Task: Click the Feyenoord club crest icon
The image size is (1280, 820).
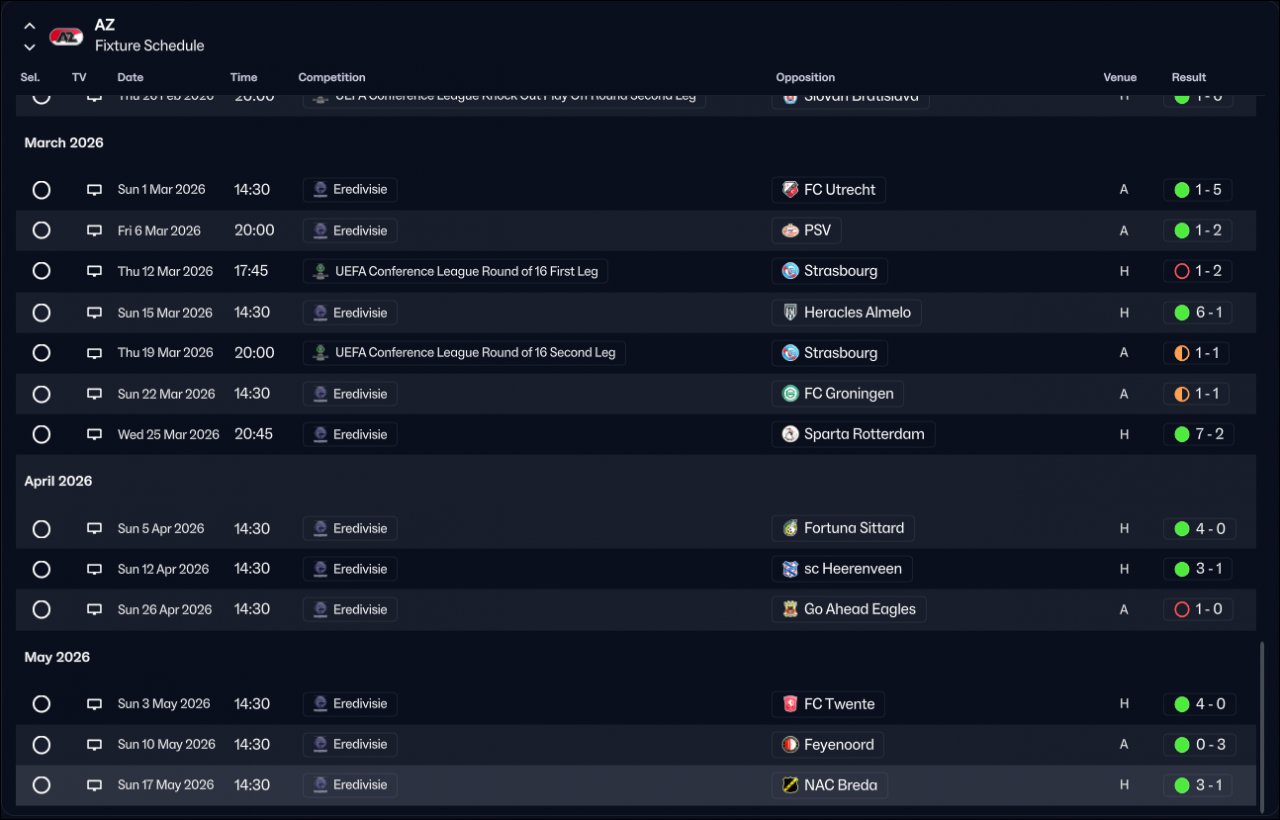Action: pyautogui.click(x=790, y=745)
